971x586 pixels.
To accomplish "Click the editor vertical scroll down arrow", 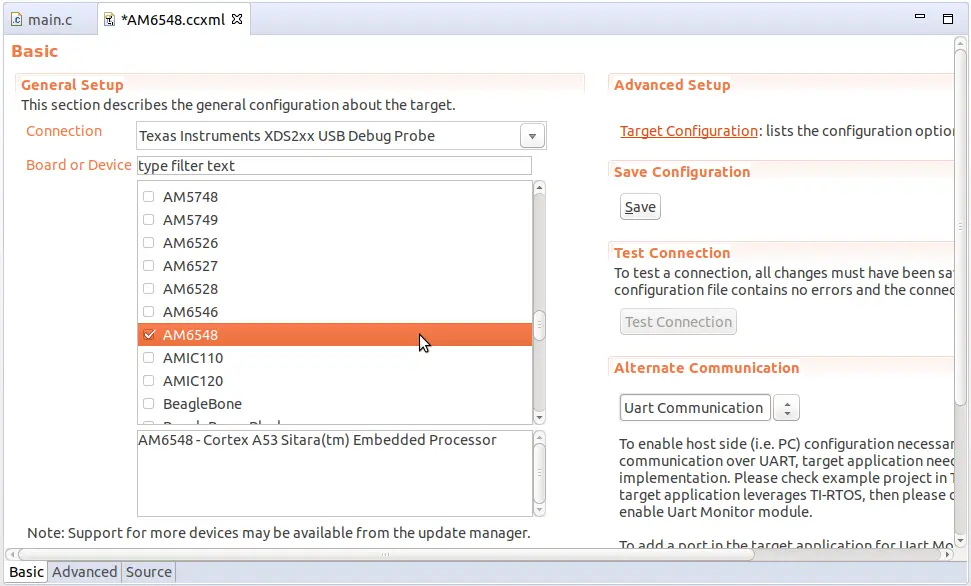I will click(960, 541).
